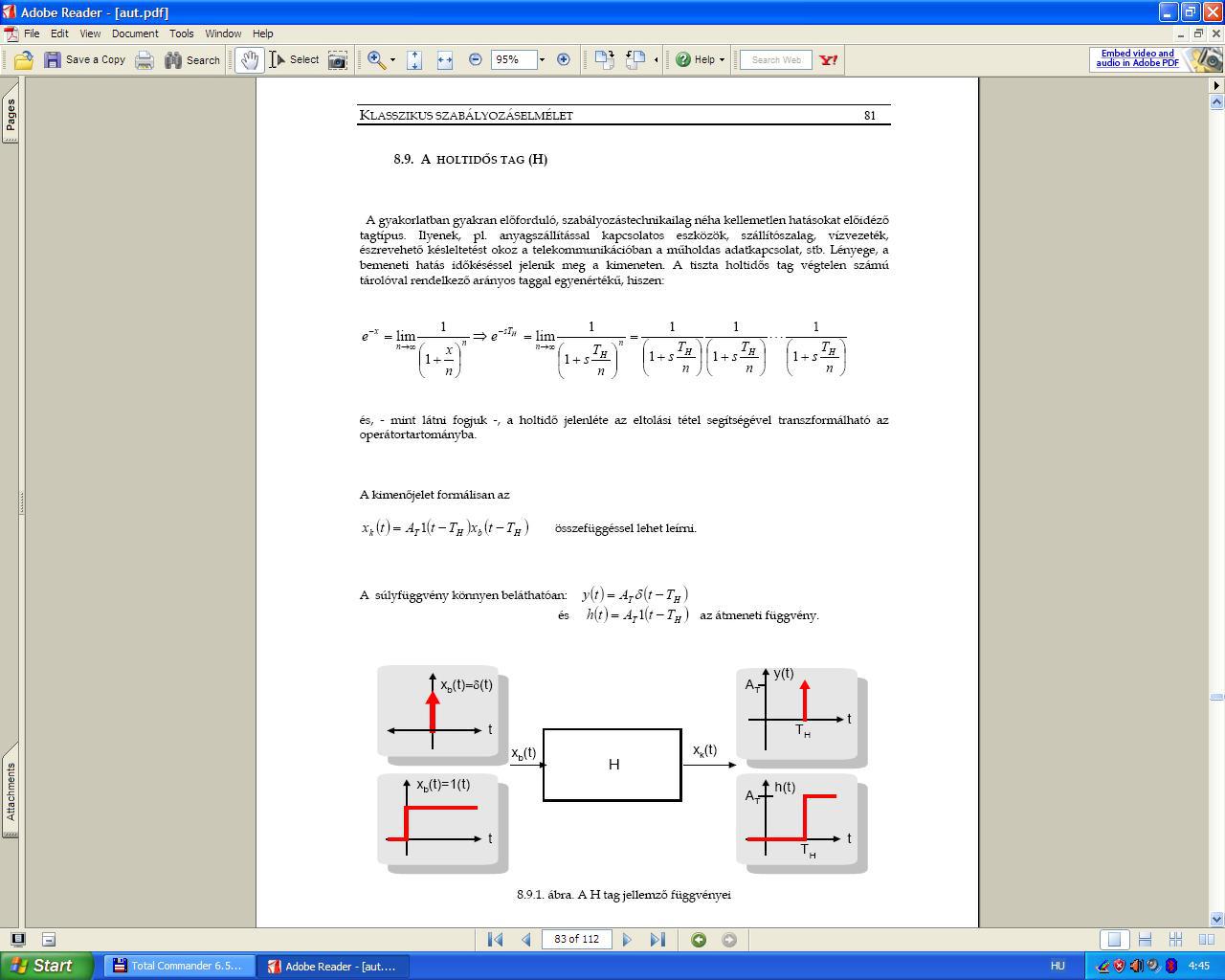Click the page number field

pos(576,940)
